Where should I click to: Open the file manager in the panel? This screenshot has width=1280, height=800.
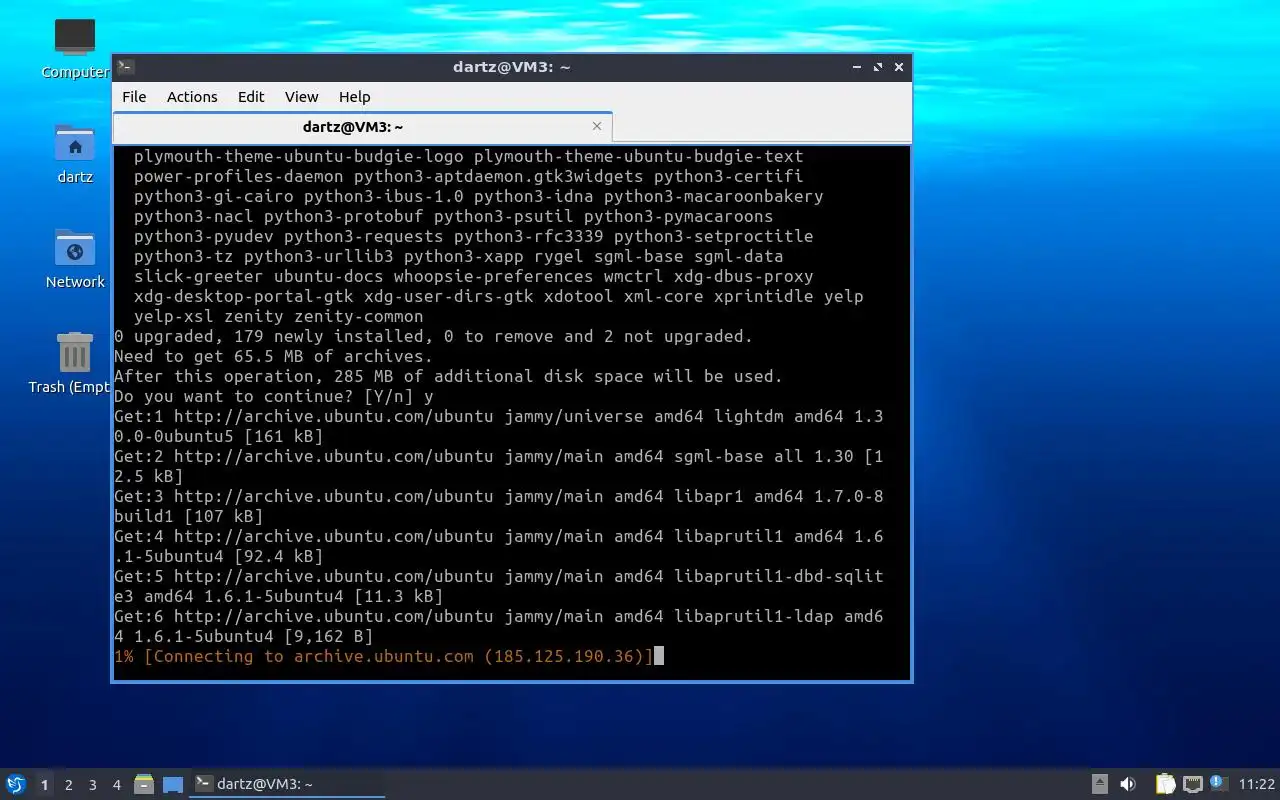coord(144,785)
